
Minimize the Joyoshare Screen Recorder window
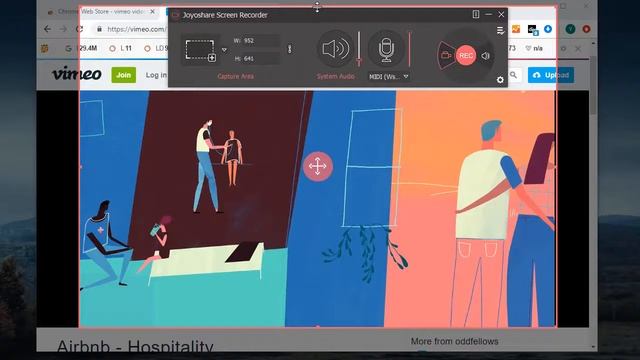[489, 15]
